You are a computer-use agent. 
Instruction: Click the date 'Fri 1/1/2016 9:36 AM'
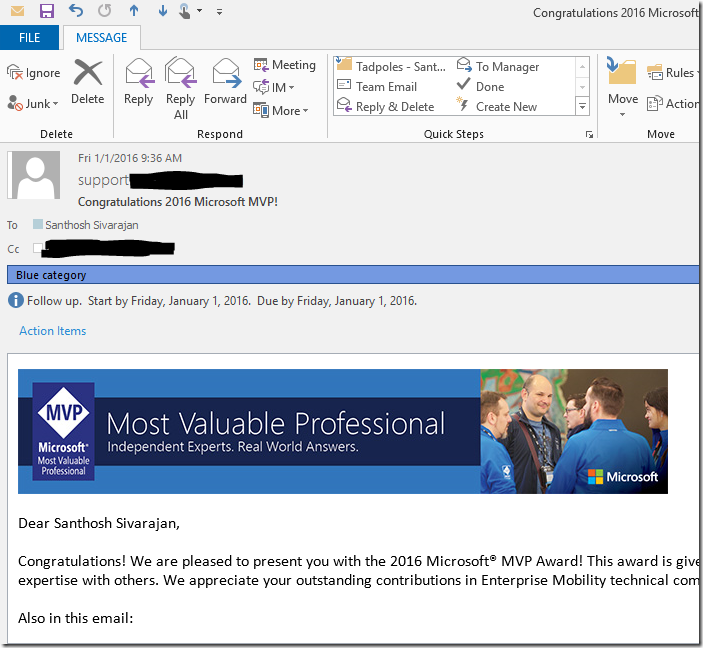click(x=130, y=158)
